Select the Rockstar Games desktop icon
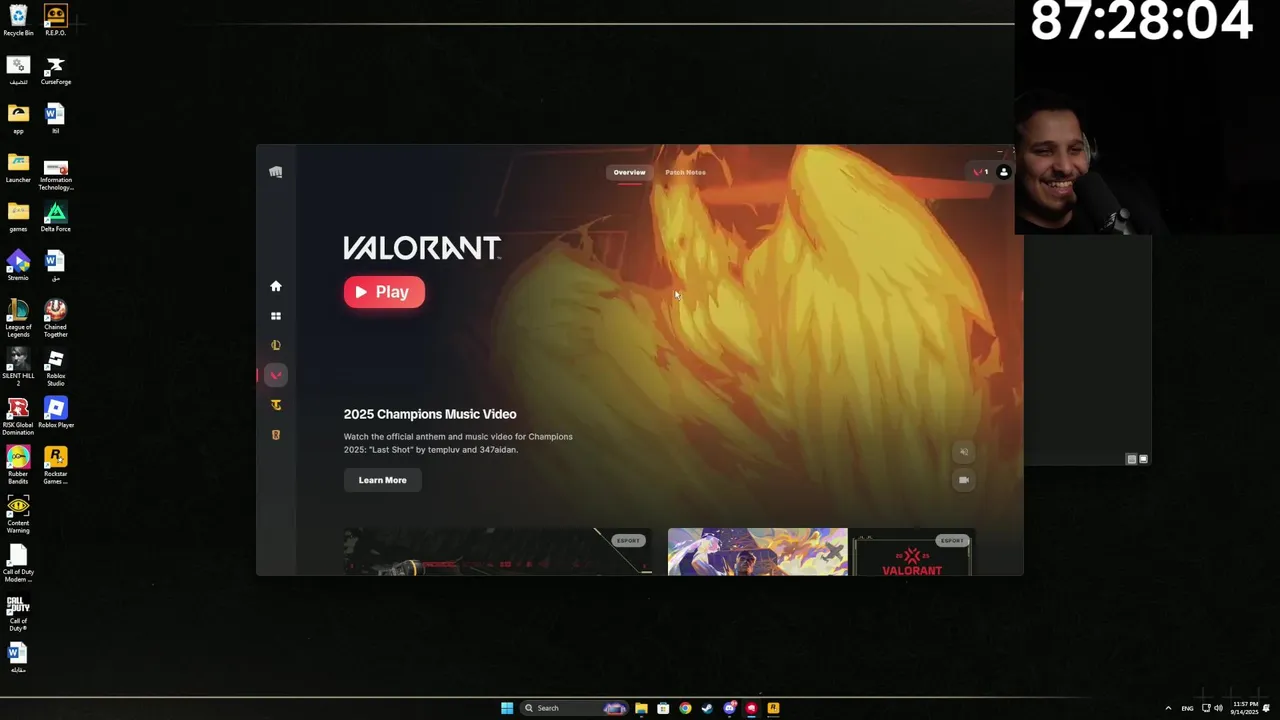The height and width of the screenshot is (720, 1280). click(55, 464)
